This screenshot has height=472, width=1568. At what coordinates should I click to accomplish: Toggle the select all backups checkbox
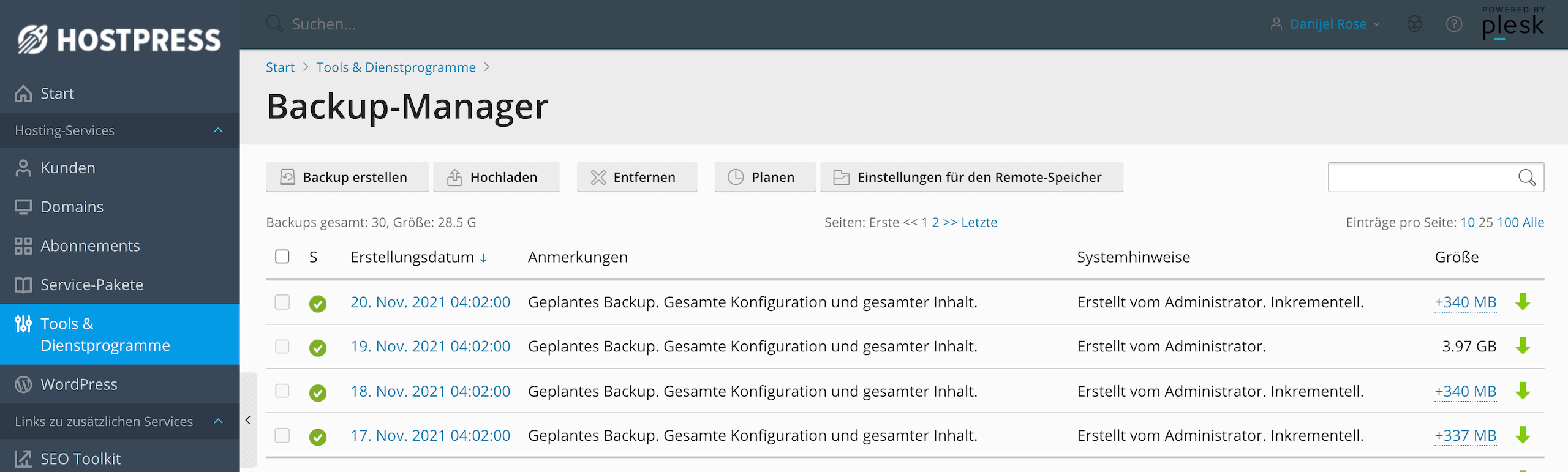tap(282, 257)
